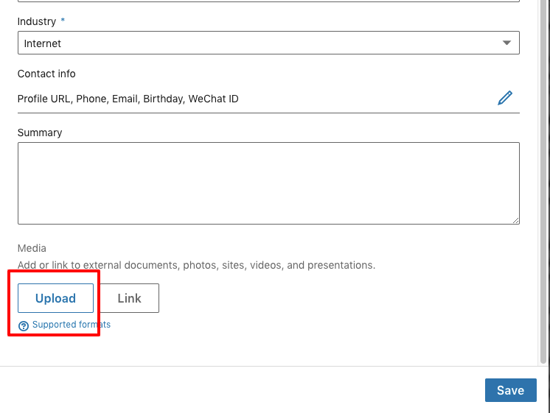Save the profile changes
Screen dimensions: 550x413
coord(511,390)
